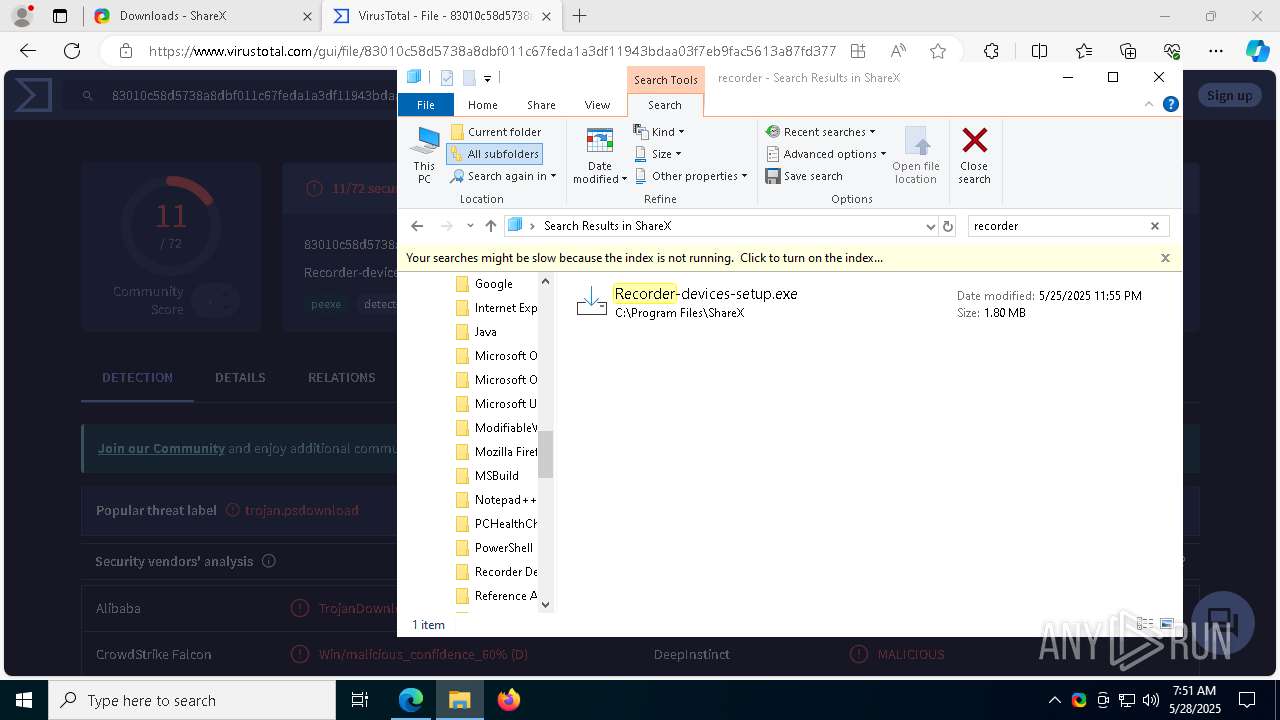Image resolution: width=1280 pixels, height=720 pixels.
Task: Open Firefox from the taskbar
Action: coord(509,700)
